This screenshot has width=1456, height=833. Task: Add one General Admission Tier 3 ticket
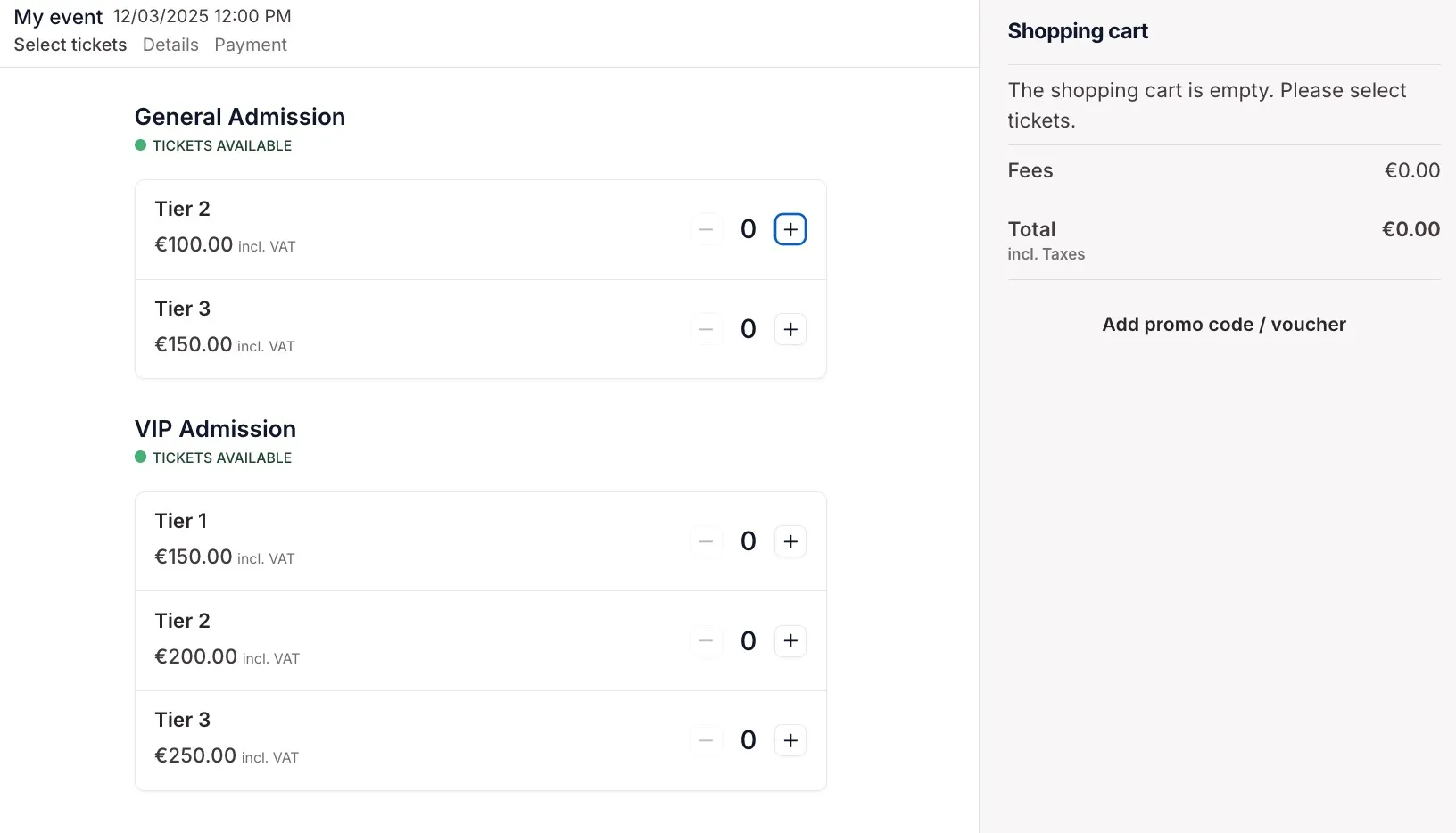coord(790,329)
